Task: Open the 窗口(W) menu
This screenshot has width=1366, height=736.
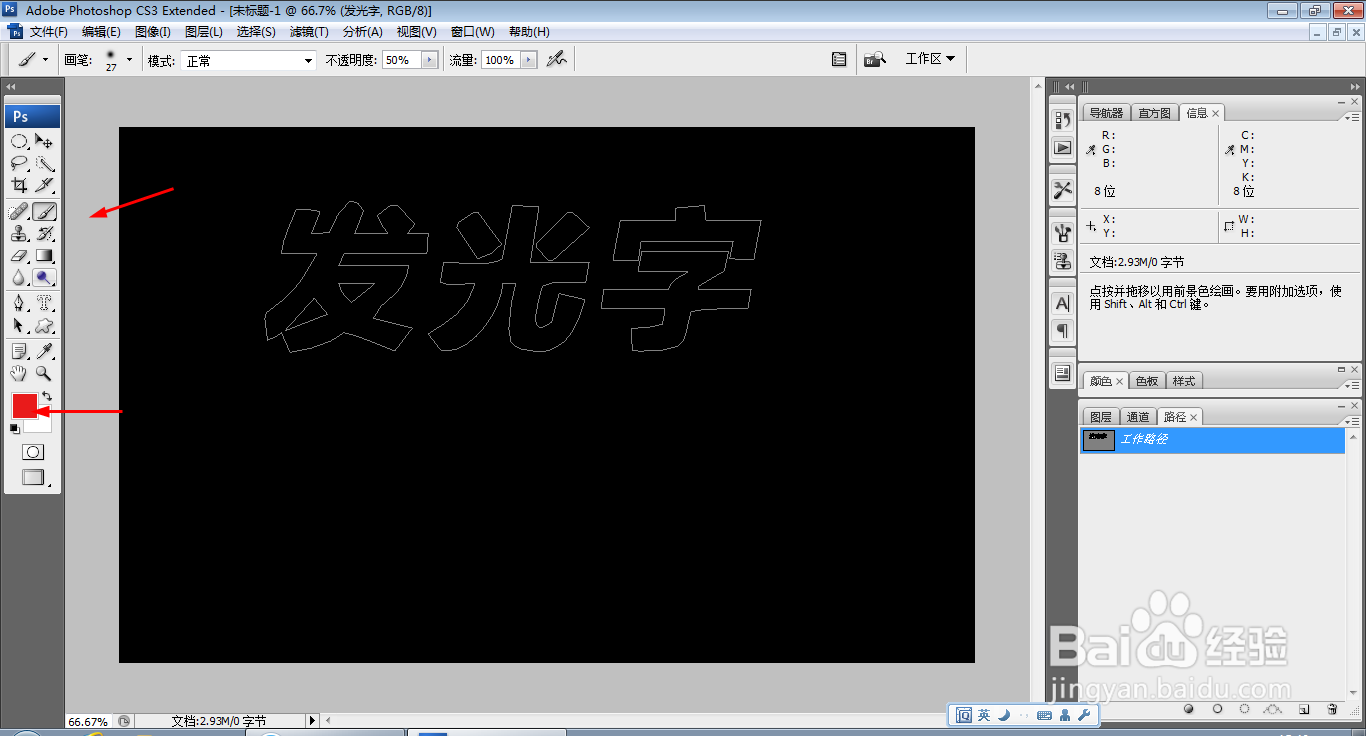Action: click(472, 32)
